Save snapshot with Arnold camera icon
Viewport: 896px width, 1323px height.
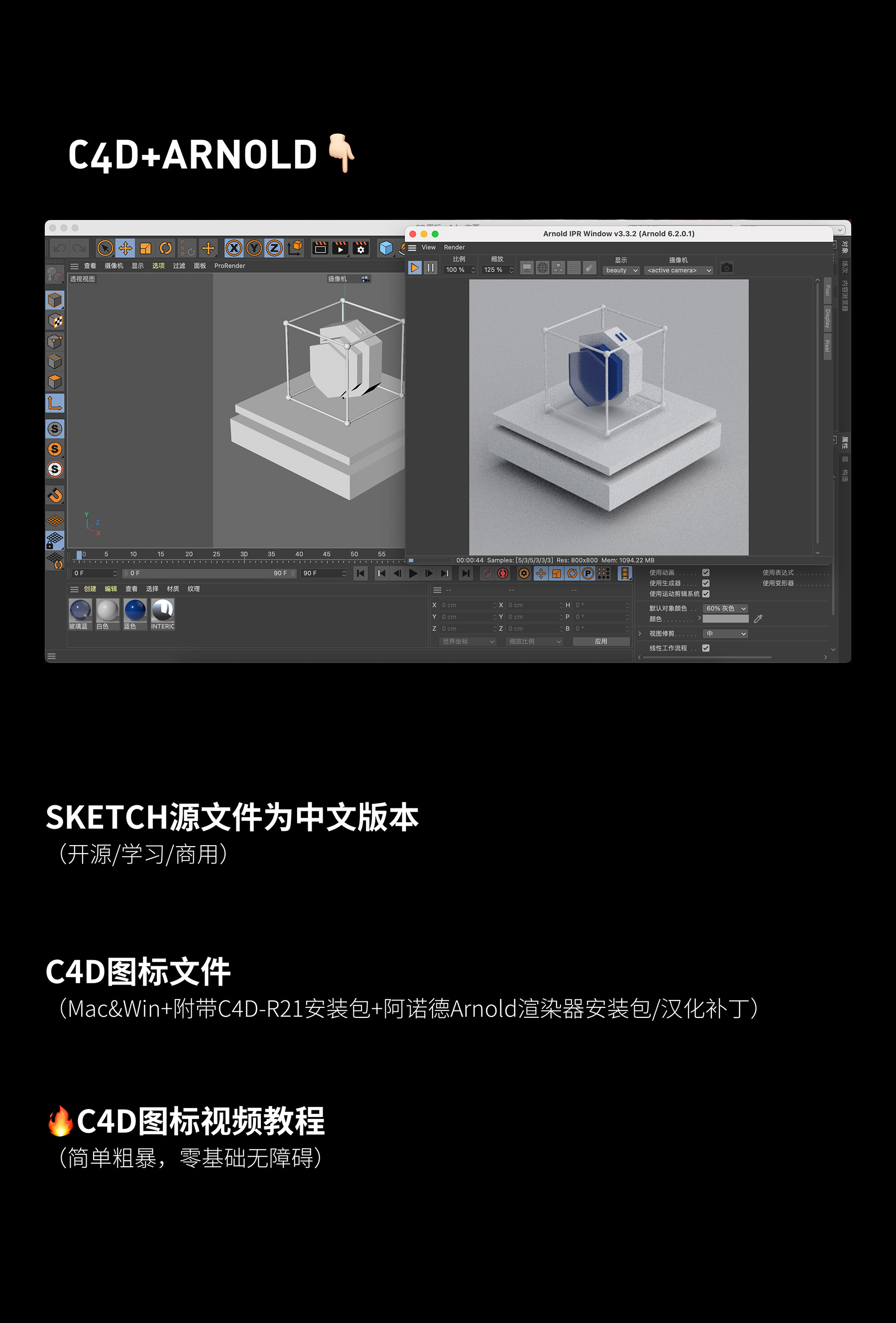(727, 268)
